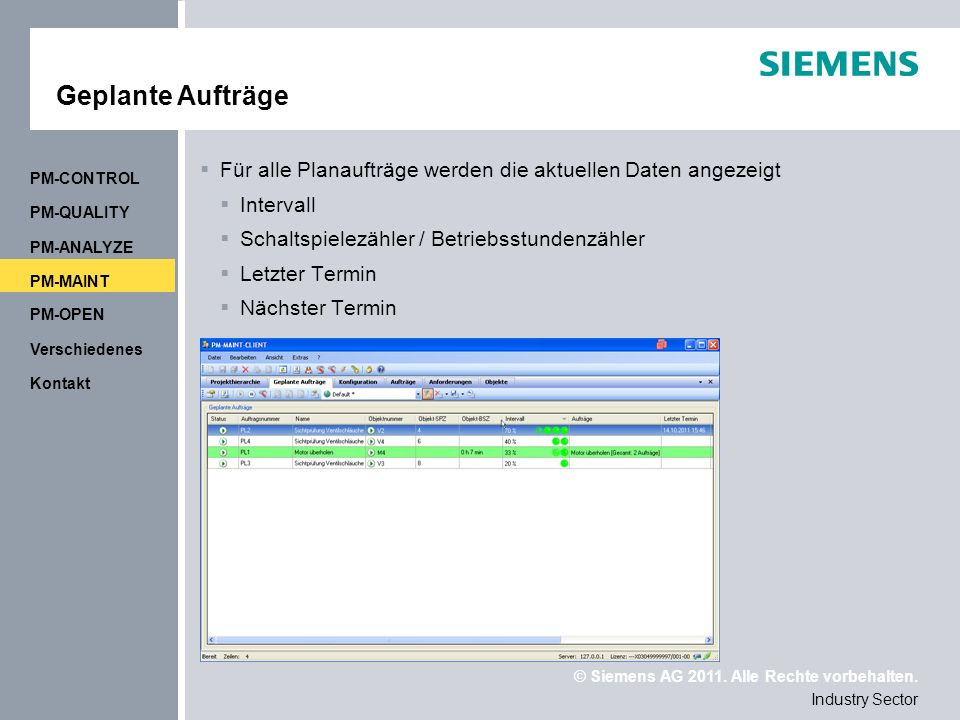The image size is (960, 720).
Task: Click the 'Motor überholen [Gesamt: 2 Aufträge]' cell
Action: [615, 452]
